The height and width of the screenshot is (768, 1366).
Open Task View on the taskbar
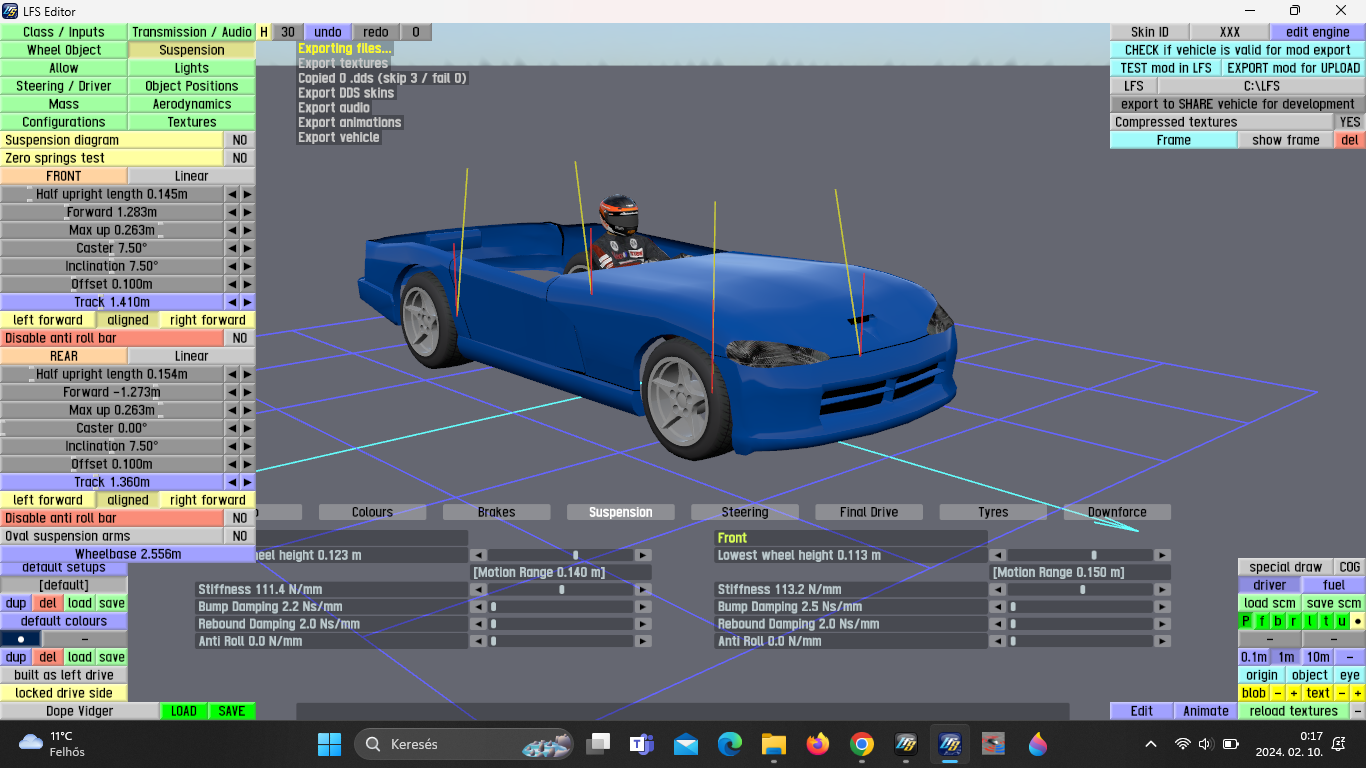598,744
